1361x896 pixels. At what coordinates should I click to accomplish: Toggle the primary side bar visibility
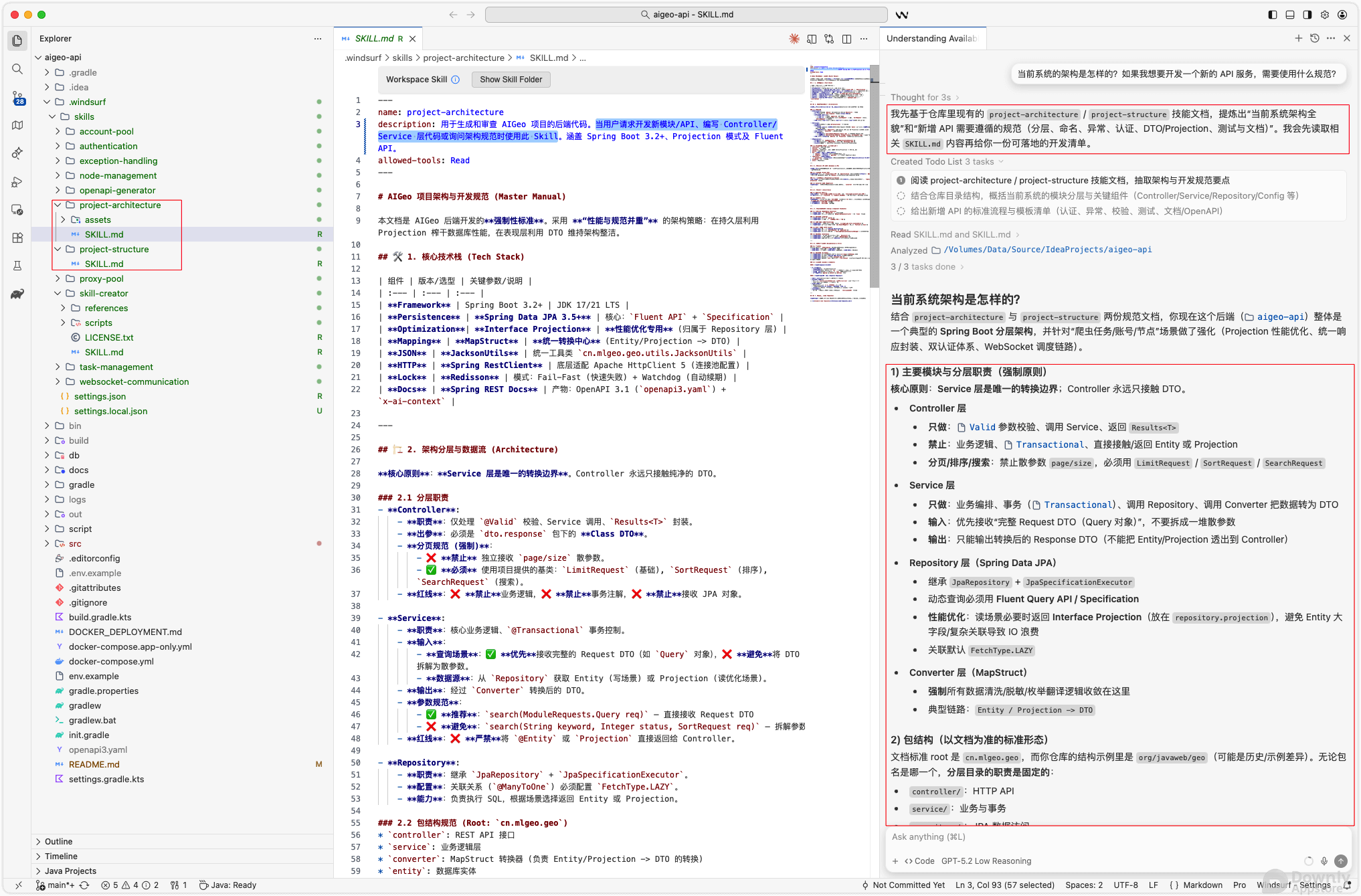(x=1272, y=14)
